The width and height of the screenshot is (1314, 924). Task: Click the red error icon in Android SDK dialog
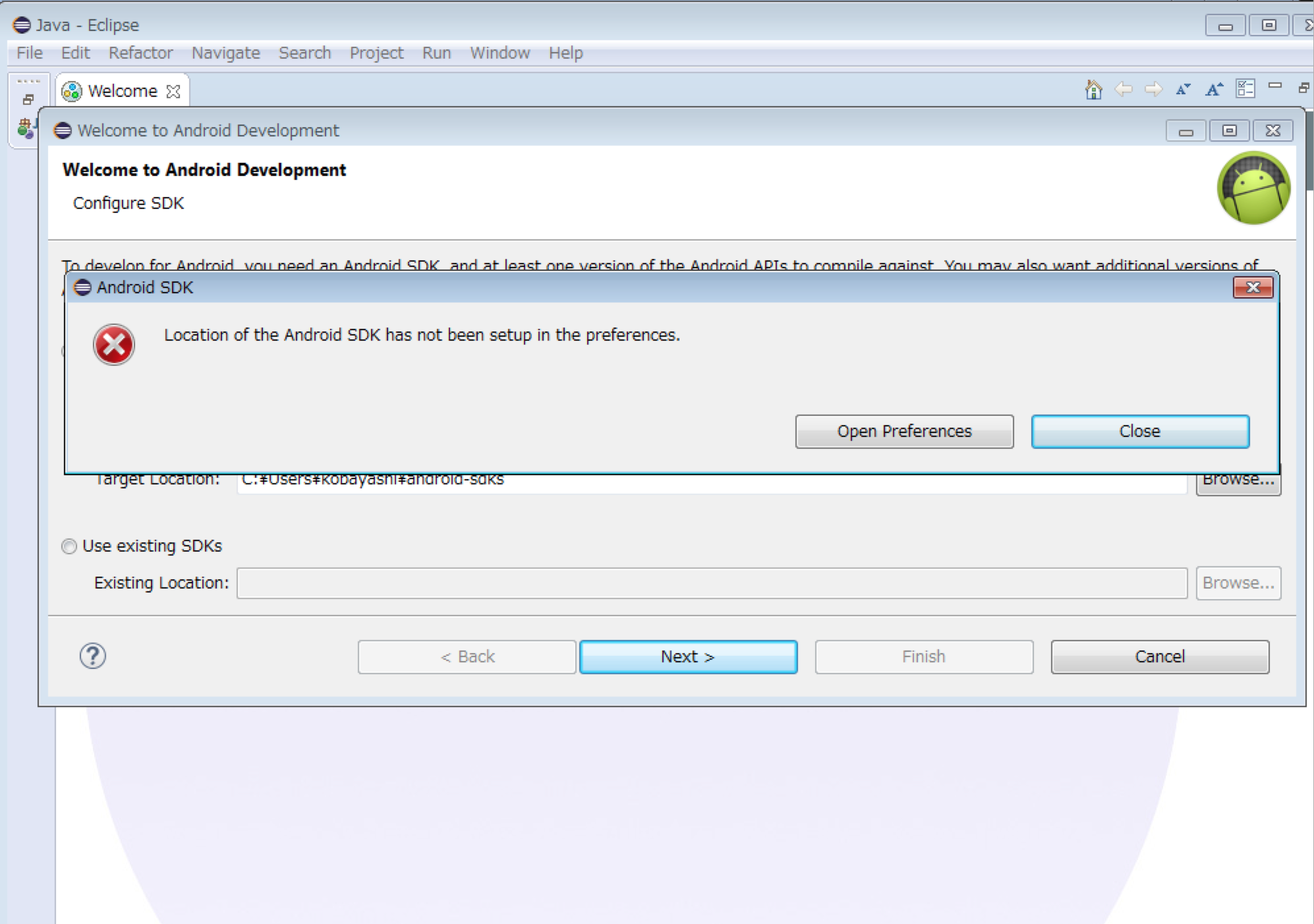(114, 345)
